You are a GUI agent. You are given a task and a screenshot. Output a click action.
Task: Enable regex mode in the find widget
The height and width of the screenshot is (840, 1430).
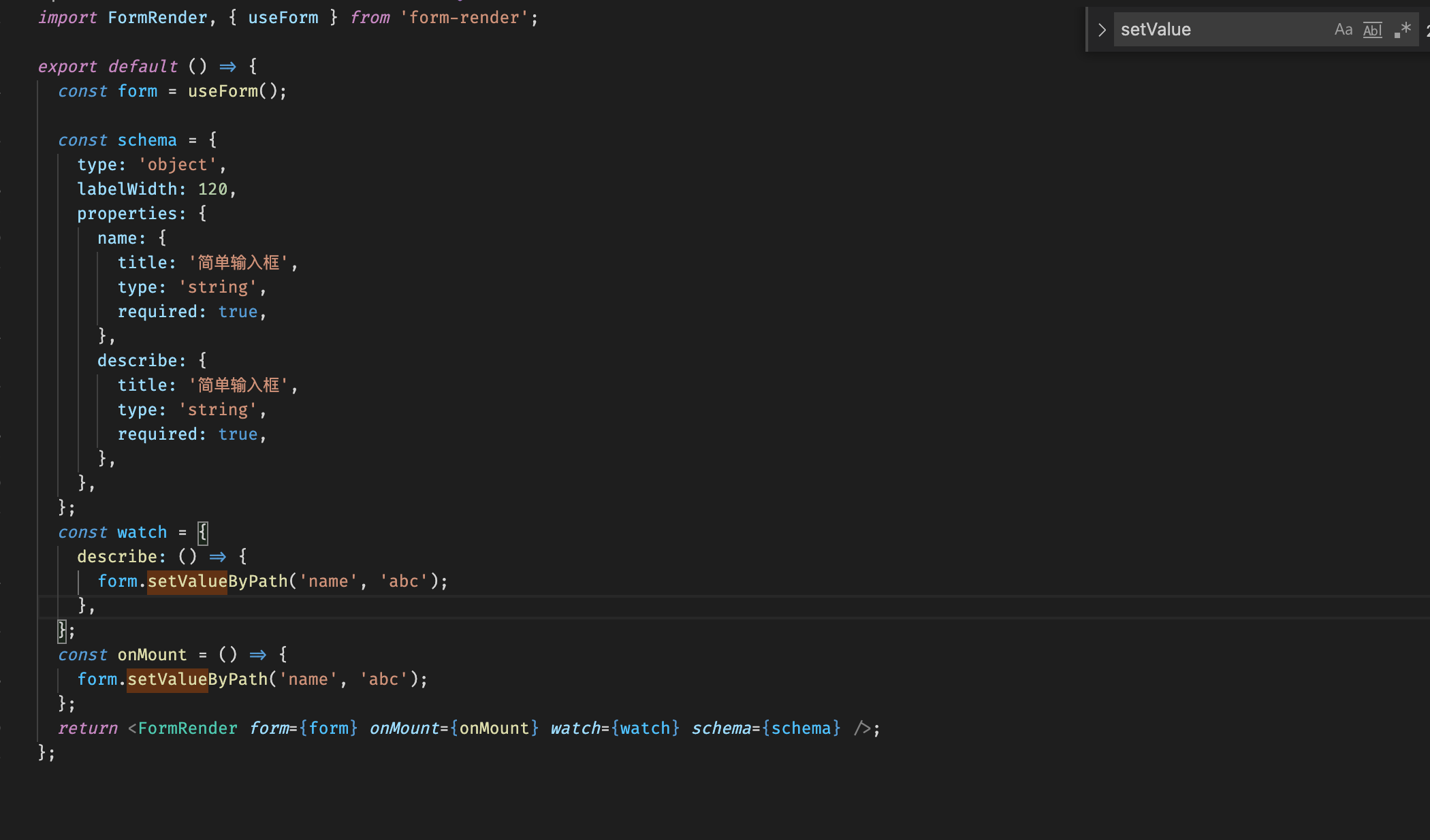click(1402, 29)
